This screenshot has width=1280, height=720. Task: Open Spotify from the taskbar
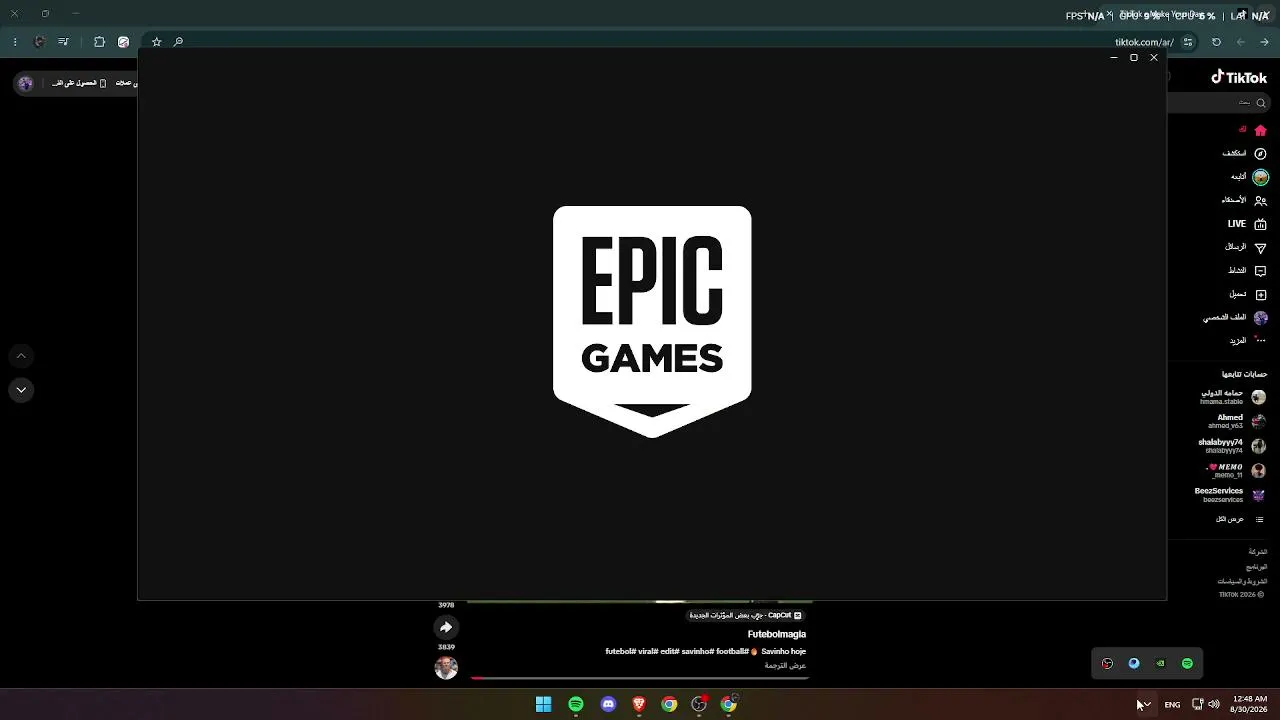(x=576, y=704)
